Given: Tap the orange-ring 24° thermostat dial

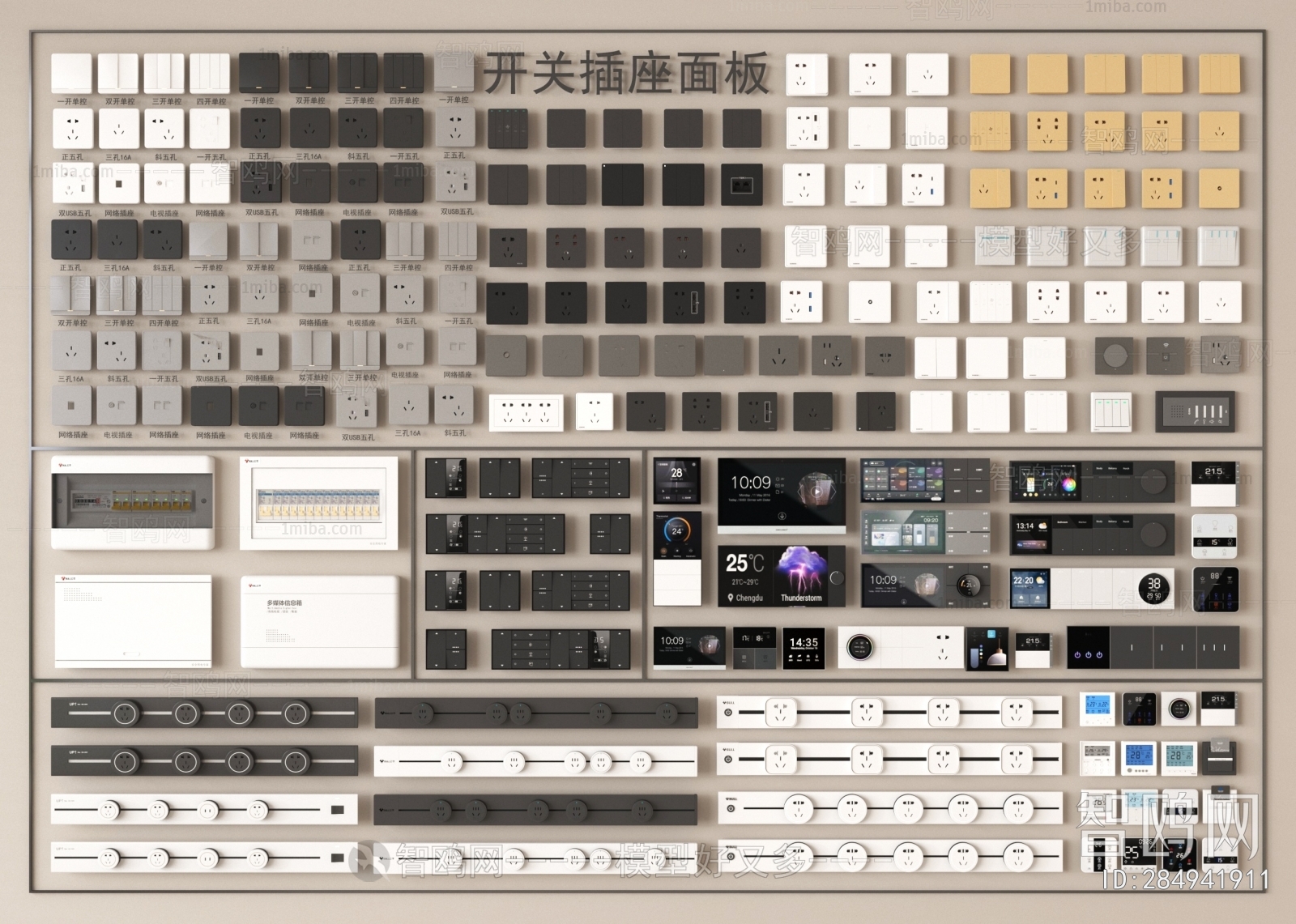Looking at the screenshot, I should click(677, 534).
